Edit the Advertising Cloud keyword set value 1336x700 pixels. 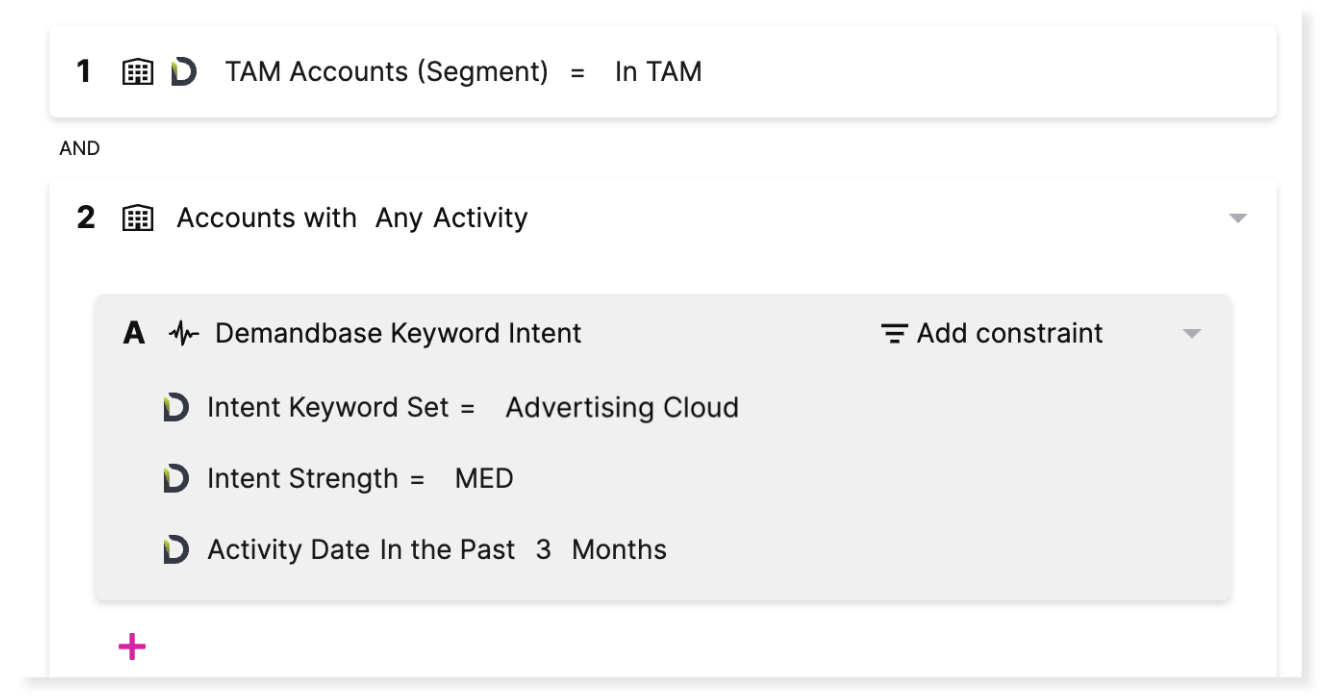pos(622,408)
